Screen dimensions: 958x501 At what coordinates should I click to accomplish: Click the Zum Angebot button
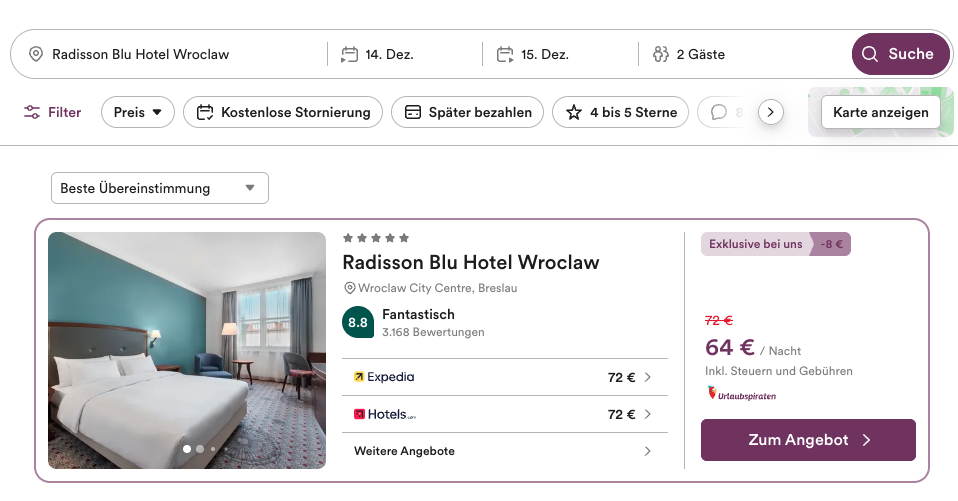point(808,440)
